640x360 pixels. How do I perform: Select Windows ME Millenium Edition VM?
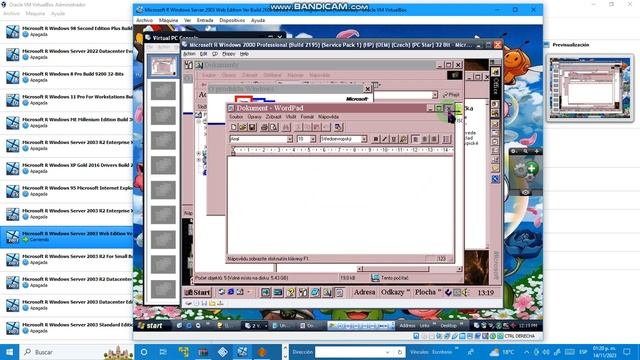(x=67, y=122)
